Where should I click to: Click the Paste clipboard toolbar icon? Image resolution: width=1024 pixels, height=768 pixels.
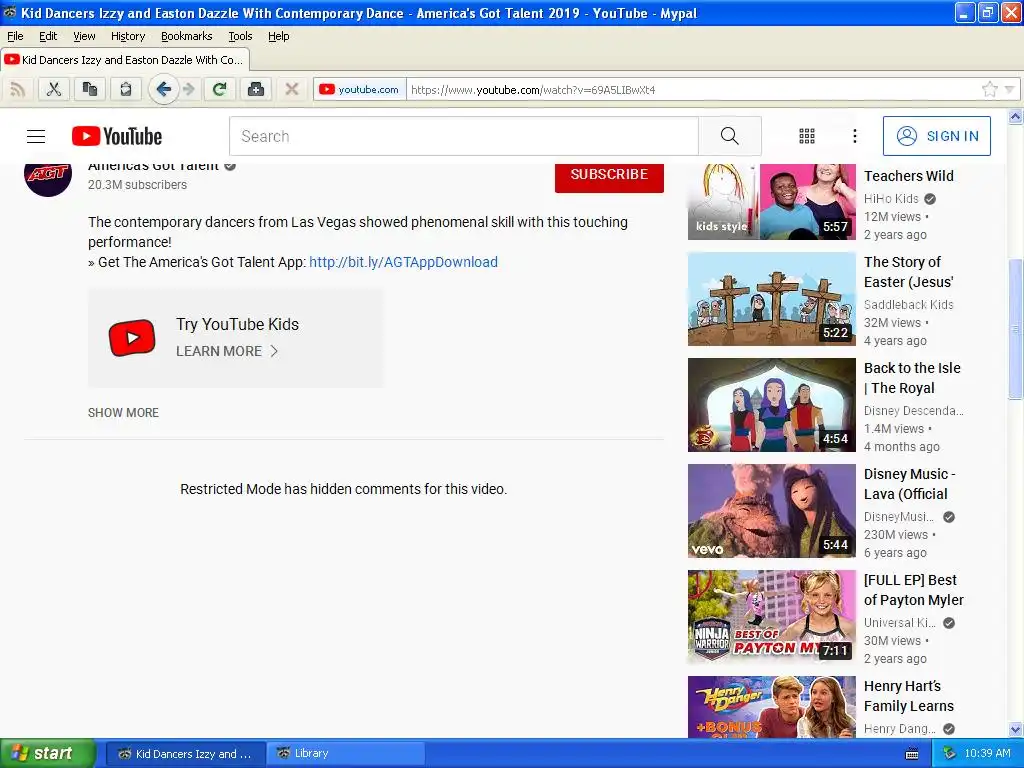point(125,89)
